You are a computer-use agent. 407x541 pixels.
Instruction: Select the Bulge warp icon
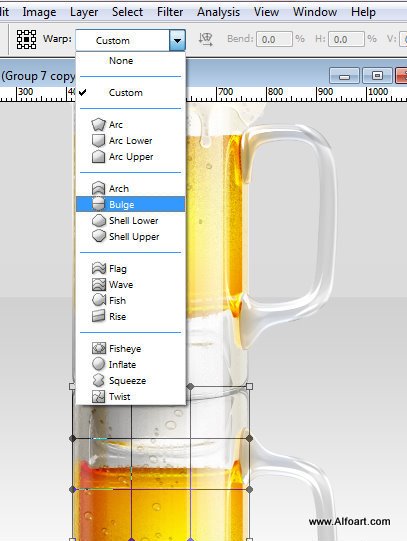click(98, 204)
